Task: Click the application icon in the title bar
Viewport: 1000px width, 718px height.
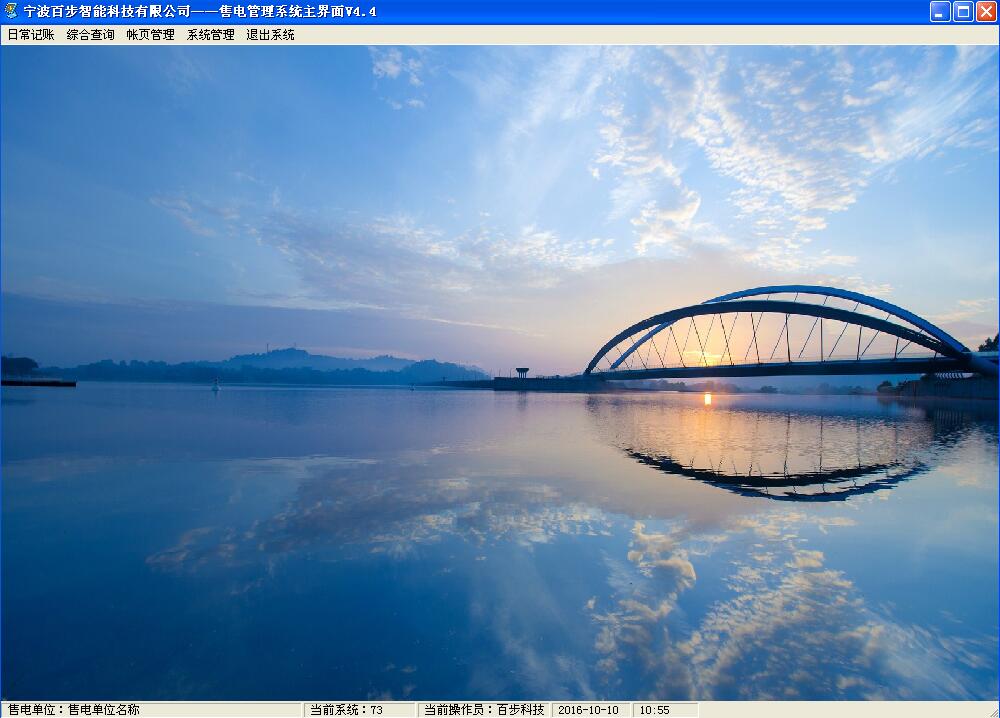Action: coord(11,11)
